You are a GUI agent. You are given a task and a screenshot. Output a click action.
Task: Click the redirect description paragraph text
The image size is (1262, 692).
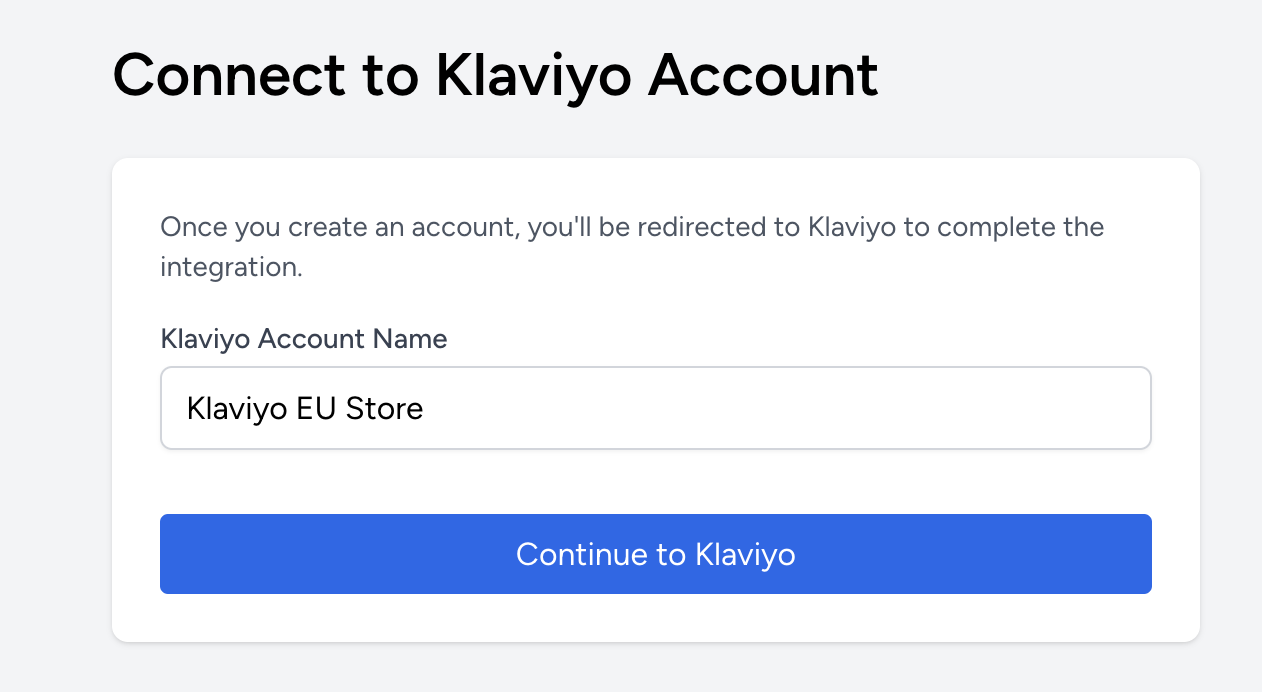631,227
